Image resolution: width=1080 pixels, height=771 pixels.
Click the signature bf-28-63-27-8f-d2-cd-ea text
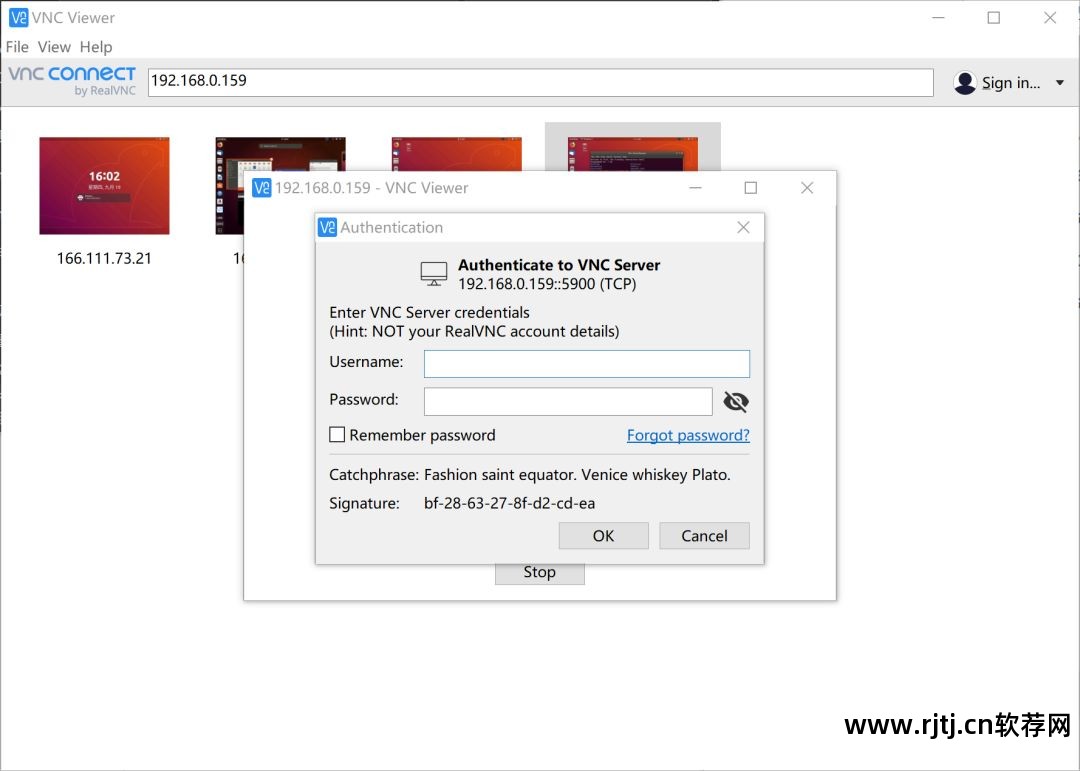tap(510, 504)
